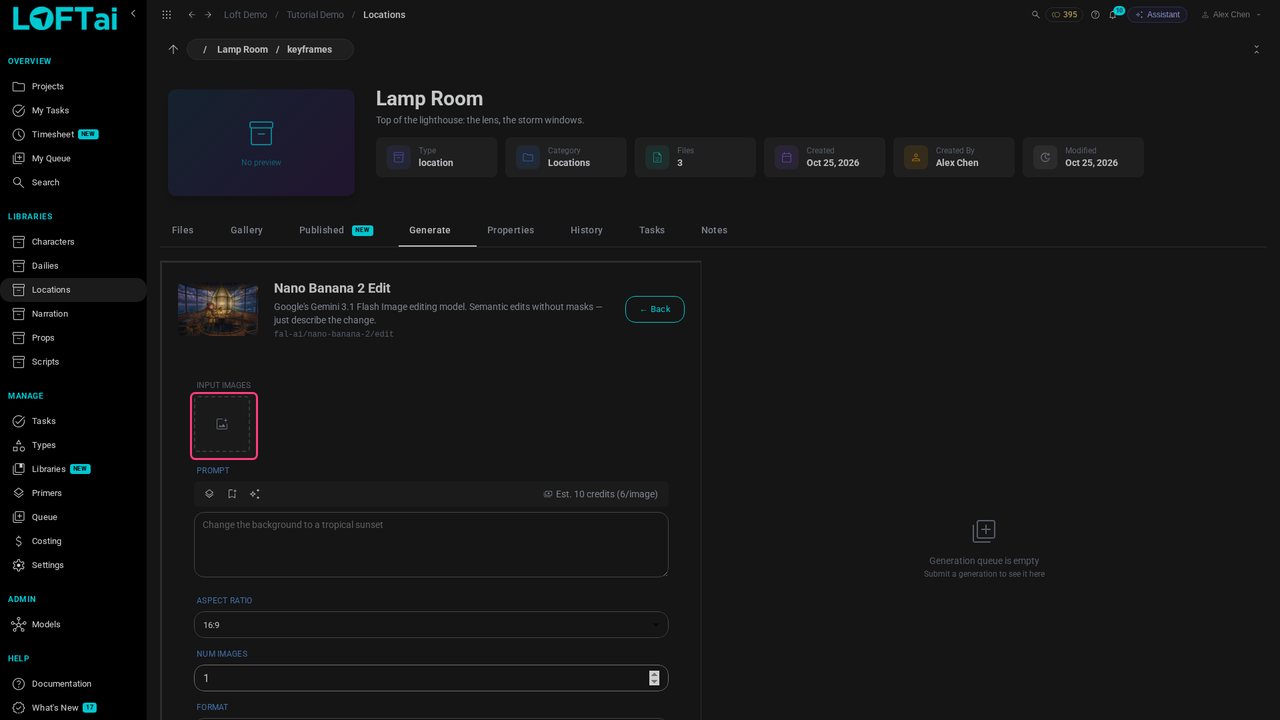Add an input image via the upload box
This screenshot has width=1280, height=720.
(x=222, y=424)
